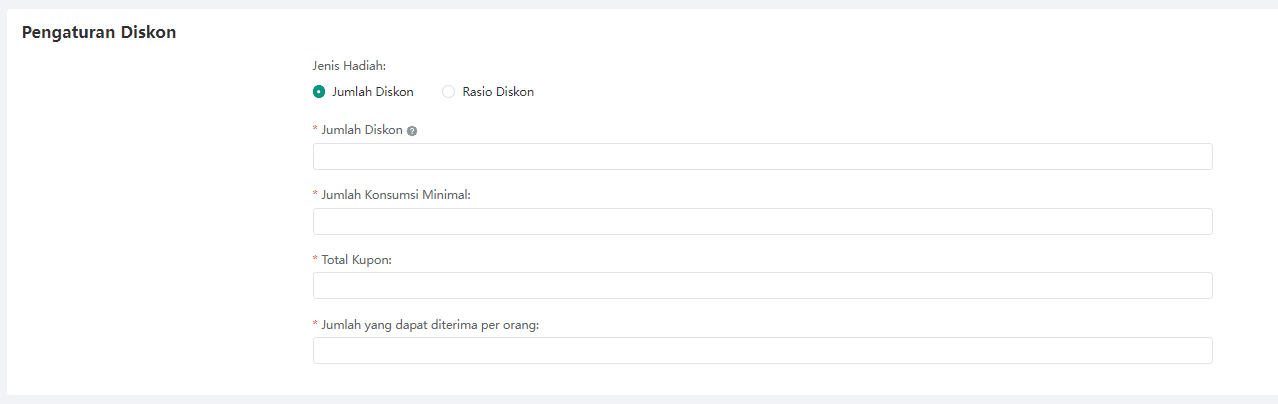Click the asterisk before Jumlah Konsumsi Minimal
Viewport: 1278px width, 404px height.
316,195
